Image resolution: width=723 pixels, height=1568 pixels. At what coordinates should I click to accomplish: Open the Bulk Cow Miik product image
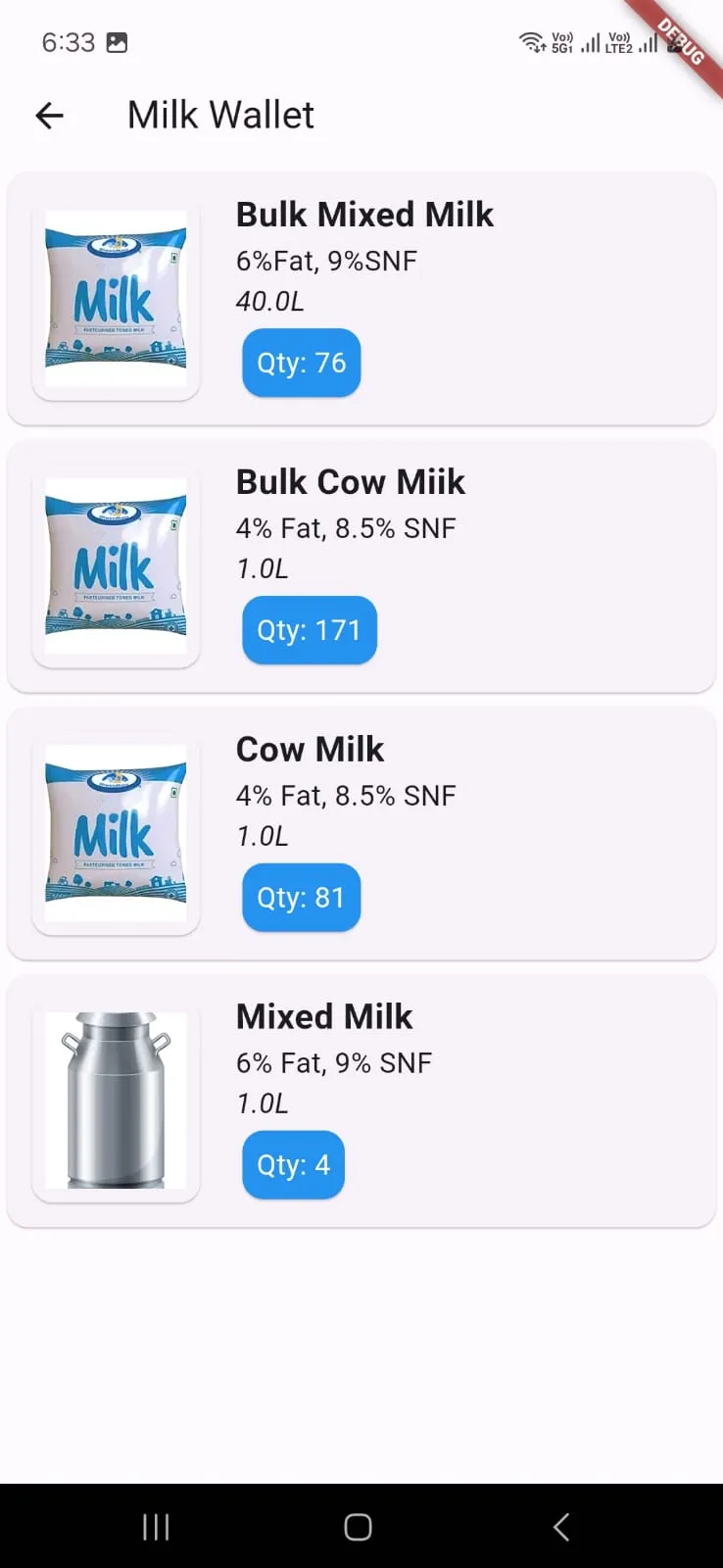pos(116,566)
